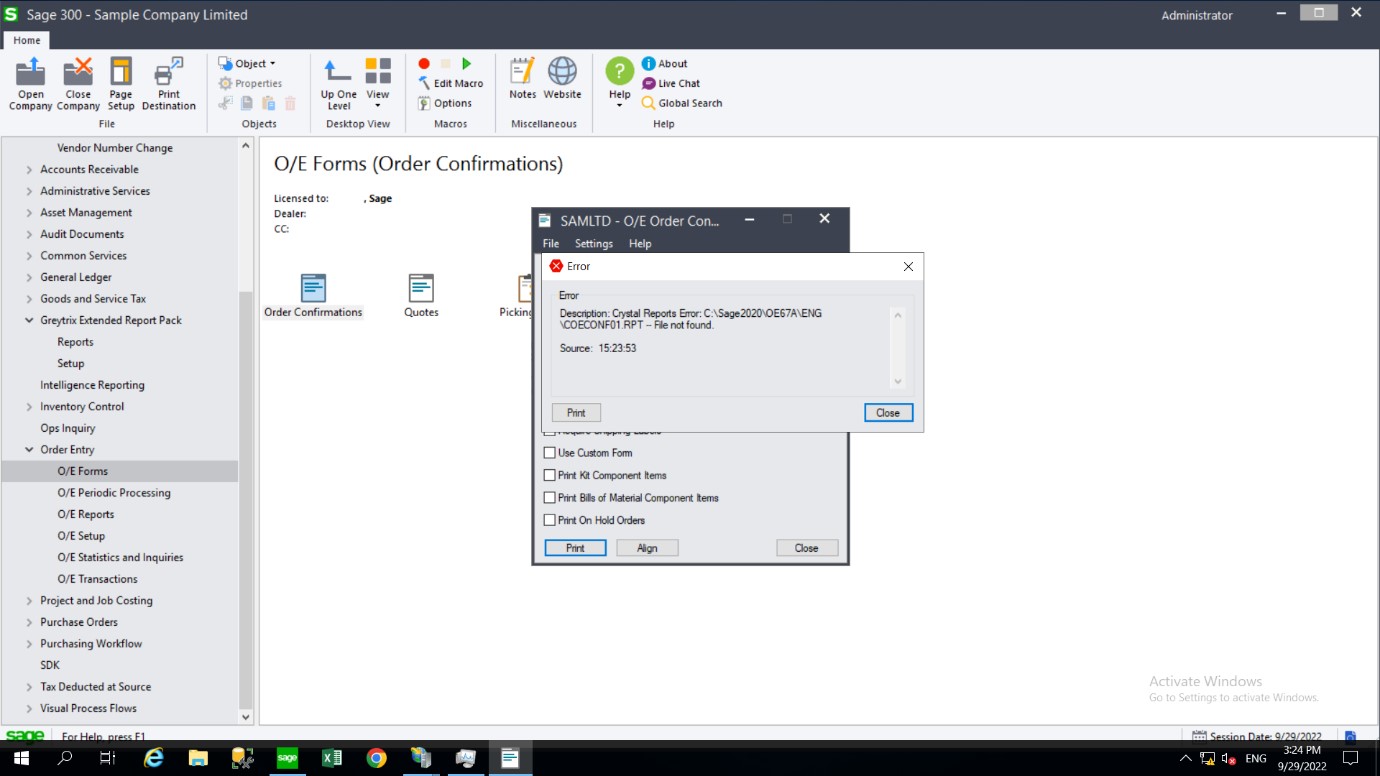This screenshot has height=776, width=1380.
Task: Expand the Project and Job Costing node
Action: click(x=29, y=601)
